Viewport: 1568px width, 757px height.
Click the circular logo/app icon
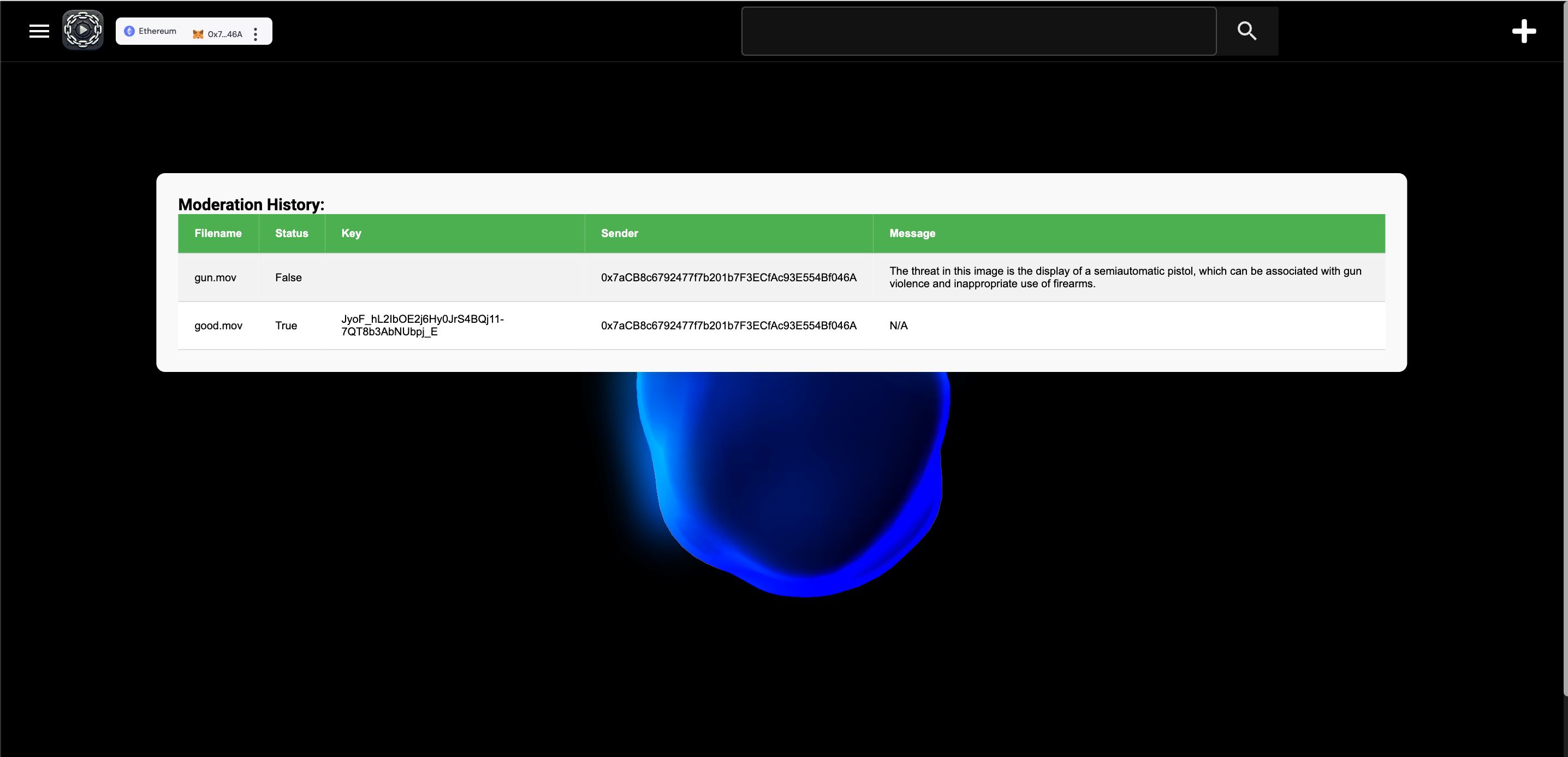(84, 30)
